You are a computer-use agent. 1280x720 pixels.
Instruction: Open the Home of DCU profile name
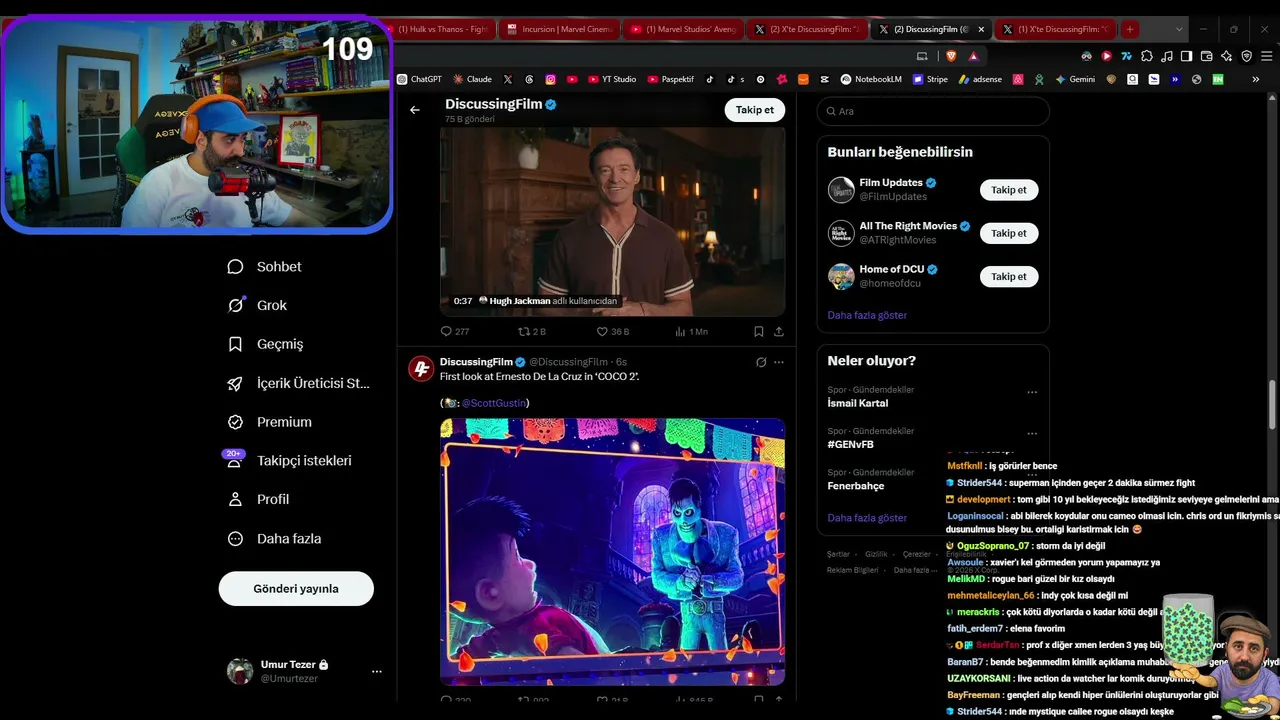click(892, 269)
